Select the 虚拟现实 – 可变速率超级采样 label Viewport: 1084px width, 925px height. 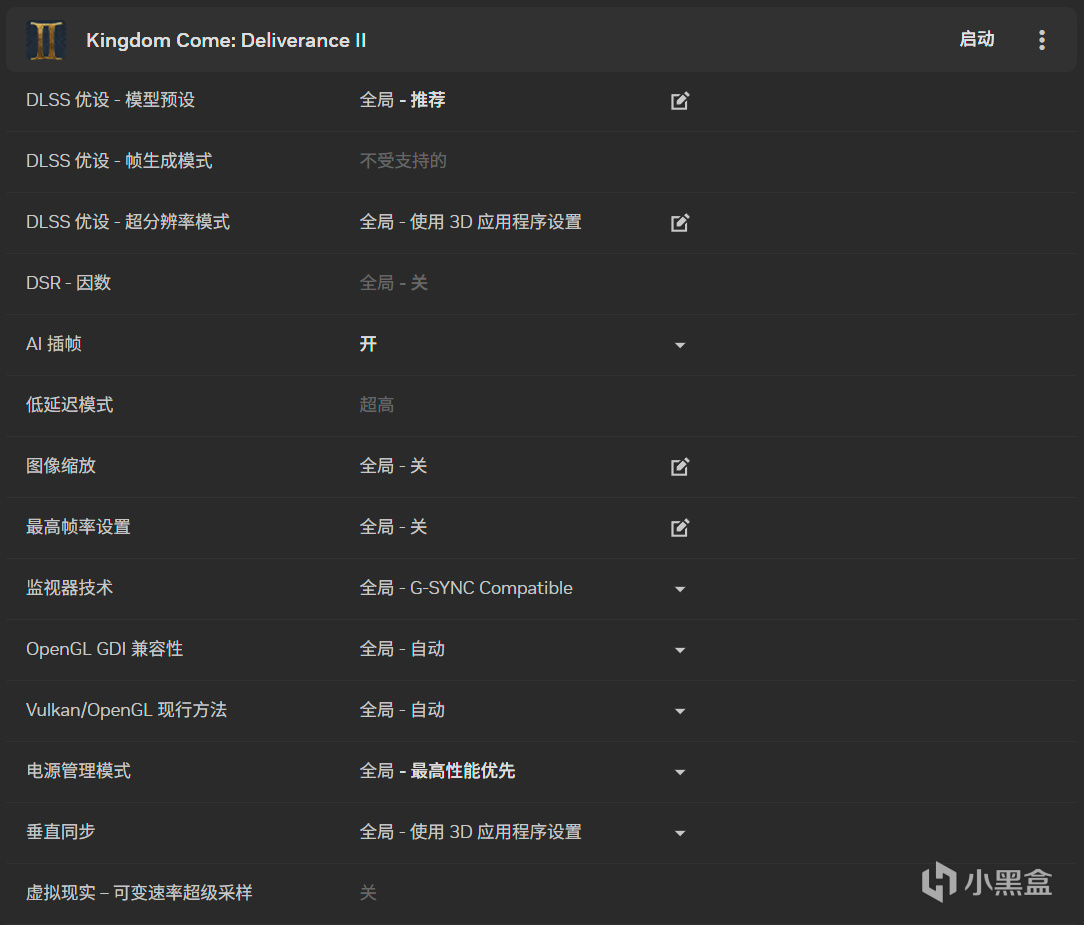(139, 893)
